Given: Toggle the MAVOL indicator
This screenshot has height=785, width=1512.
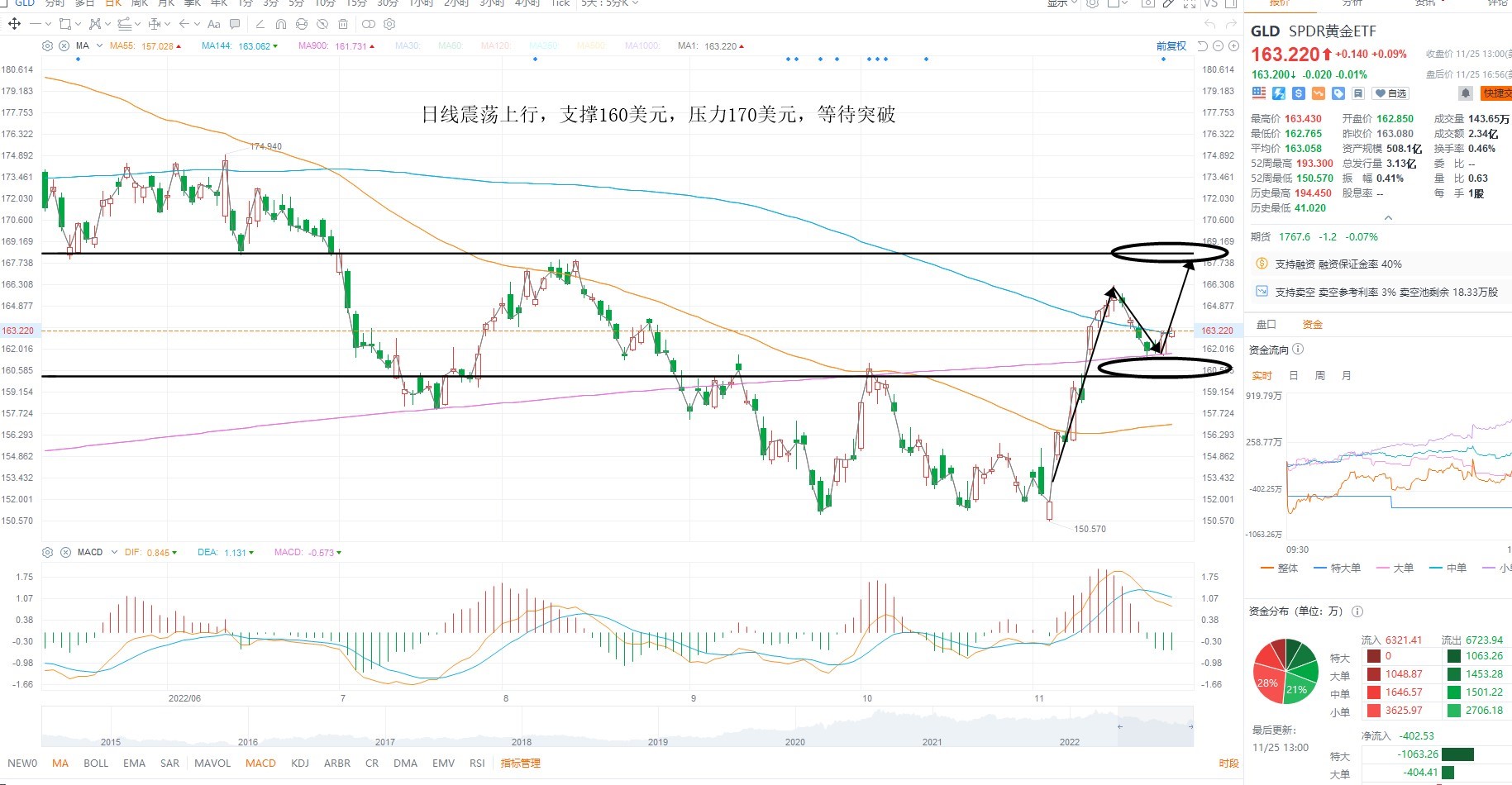Looking at the screenshot, I should pyautogui.click(x=212, y=763).
